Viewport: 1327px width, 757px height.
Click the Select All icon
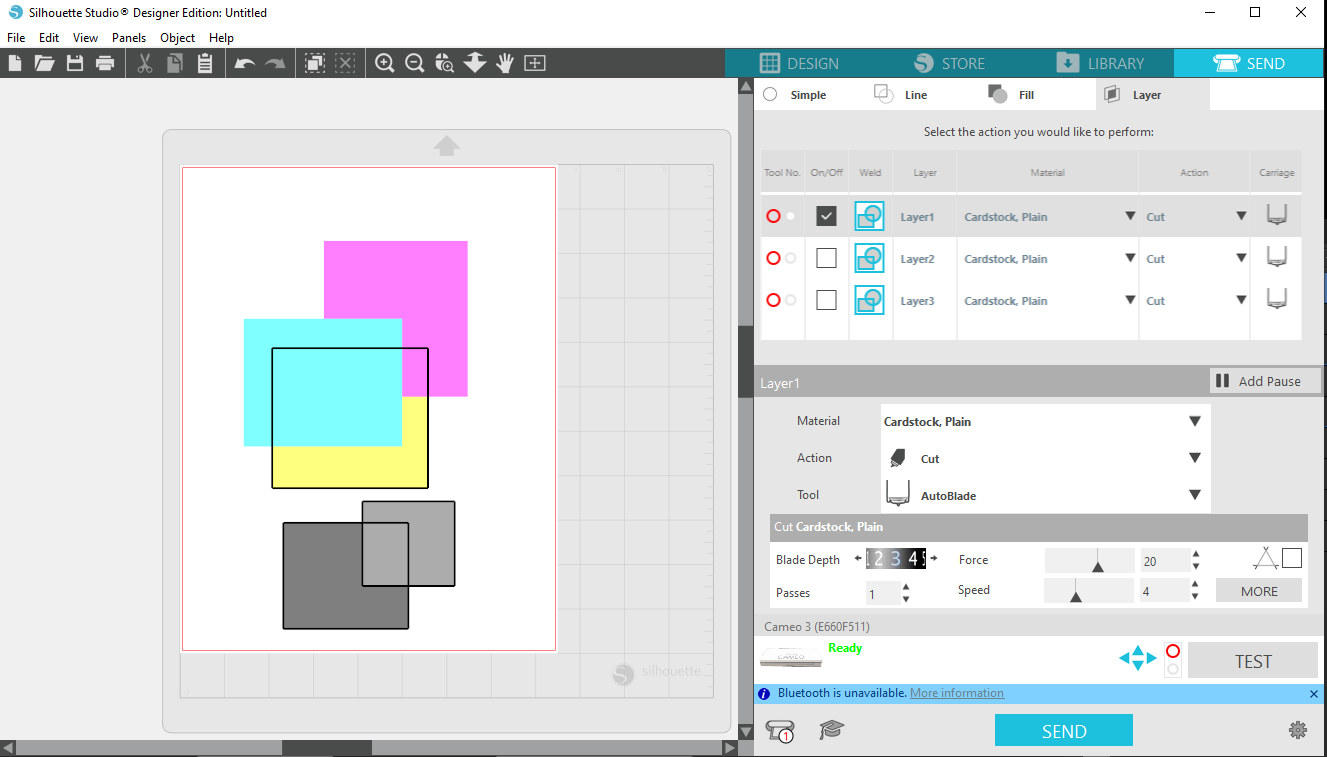[x=314, y=63]
